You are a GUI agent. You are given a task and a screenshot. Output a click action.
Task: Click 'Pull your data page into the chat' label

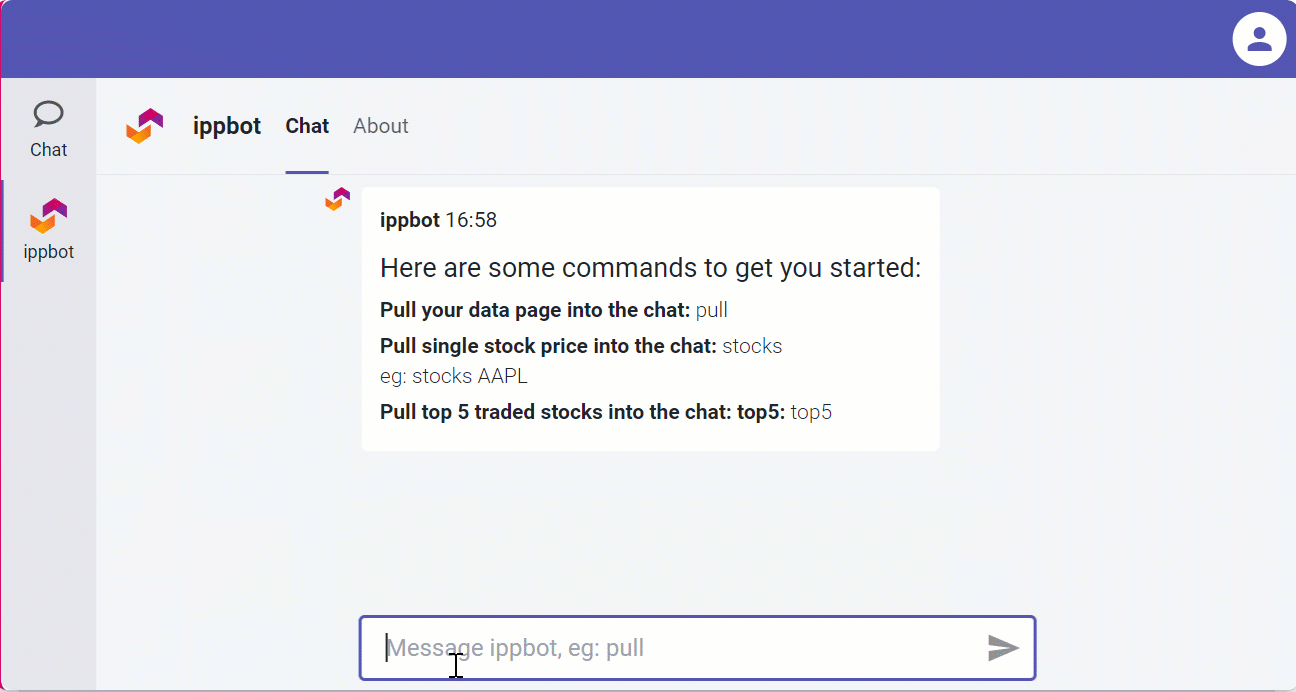pos(535,310)
